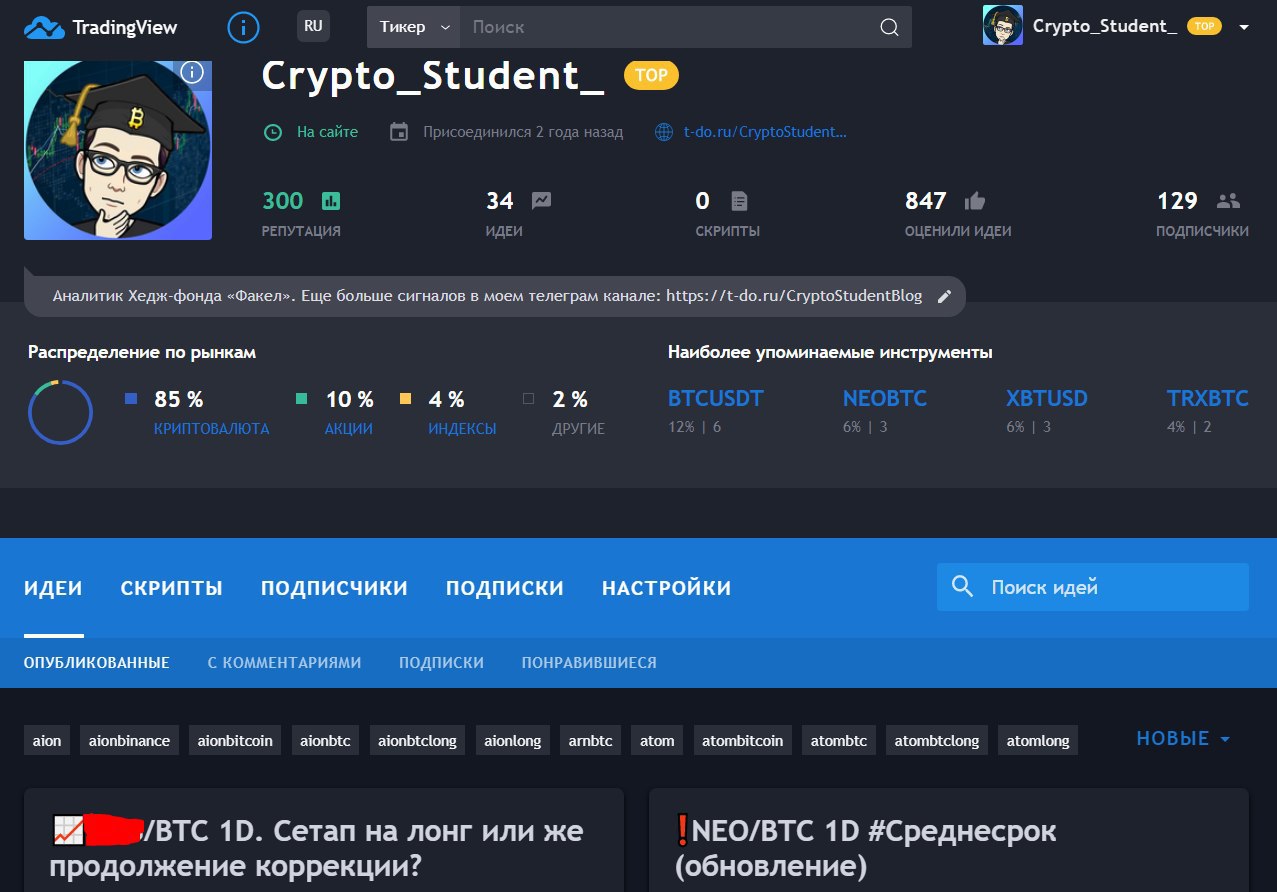
Task: Click the scripts document icon beside 0
Action: [739, 201]
